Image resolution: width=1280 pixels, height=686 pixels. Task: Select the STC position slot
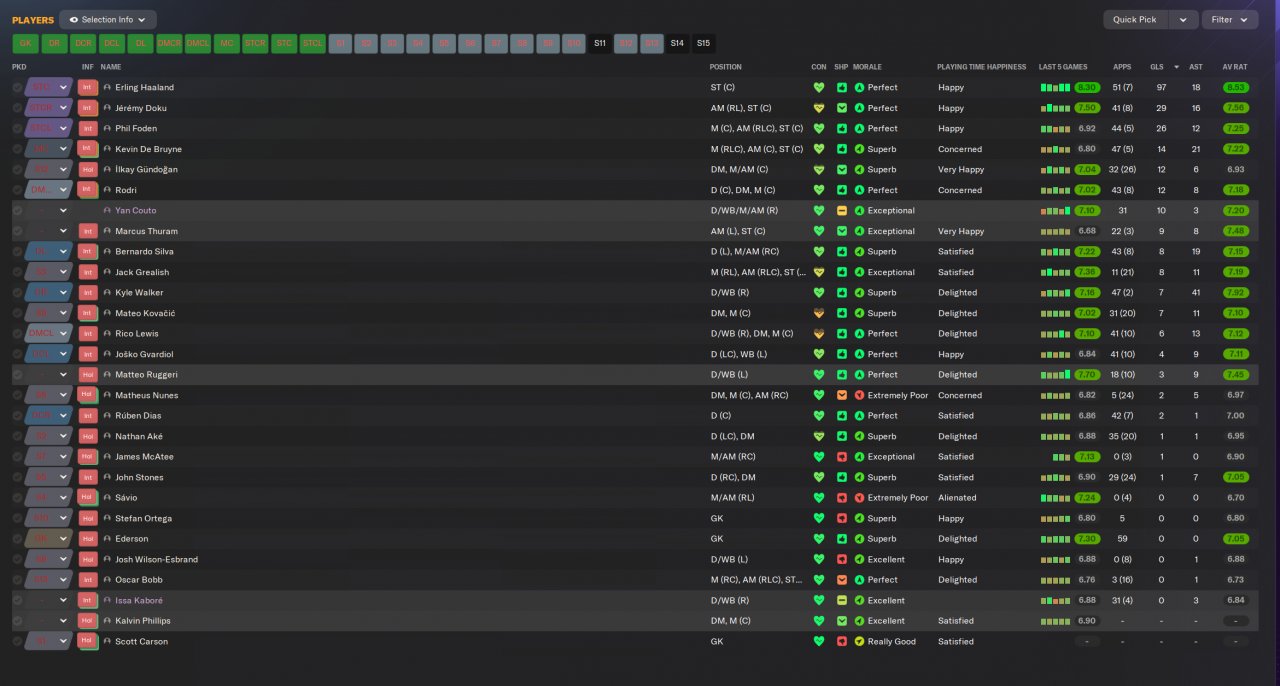pos(284,43)
